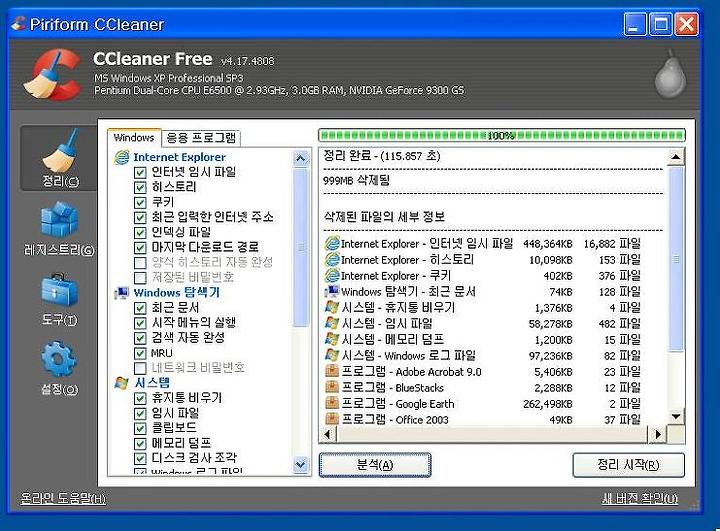The height and width of the screenshot is (531, 720).
Task: Open the 정리(C) cleaner section in sidebar
Action: (60, 158)
